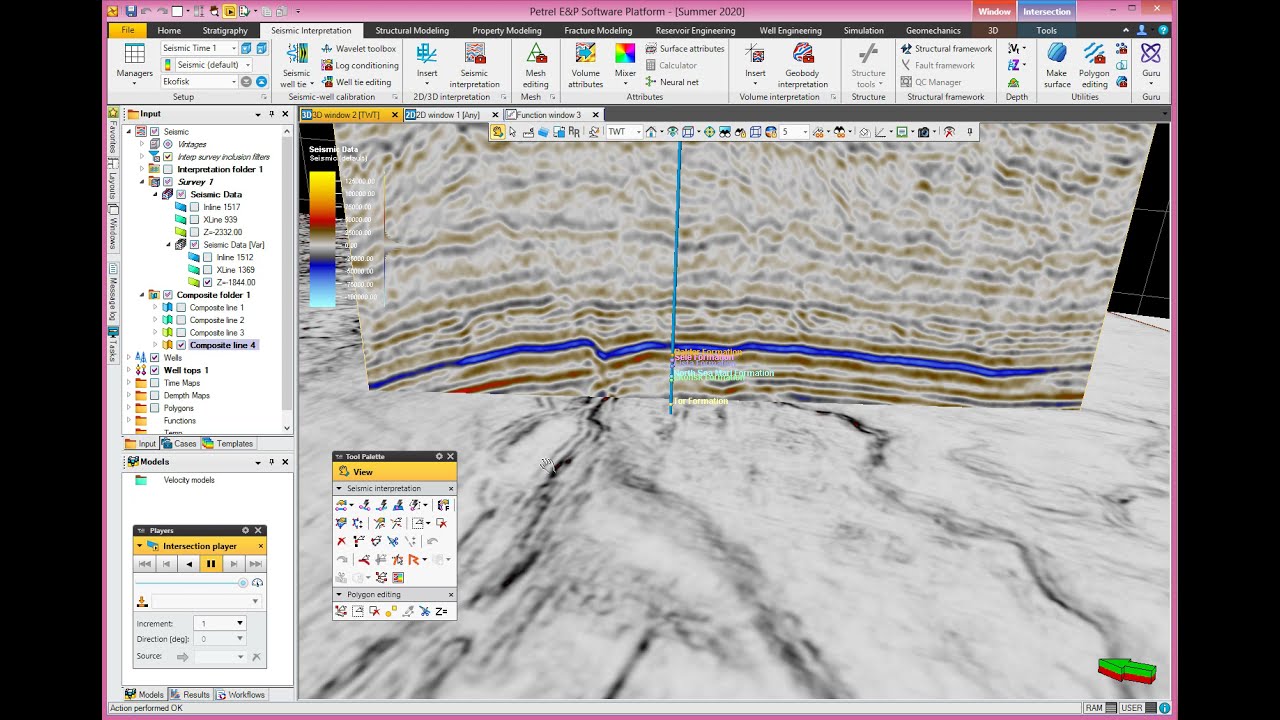Switch to the Structural Modeling ribbon tab
1280x720 pixels.
412,31
